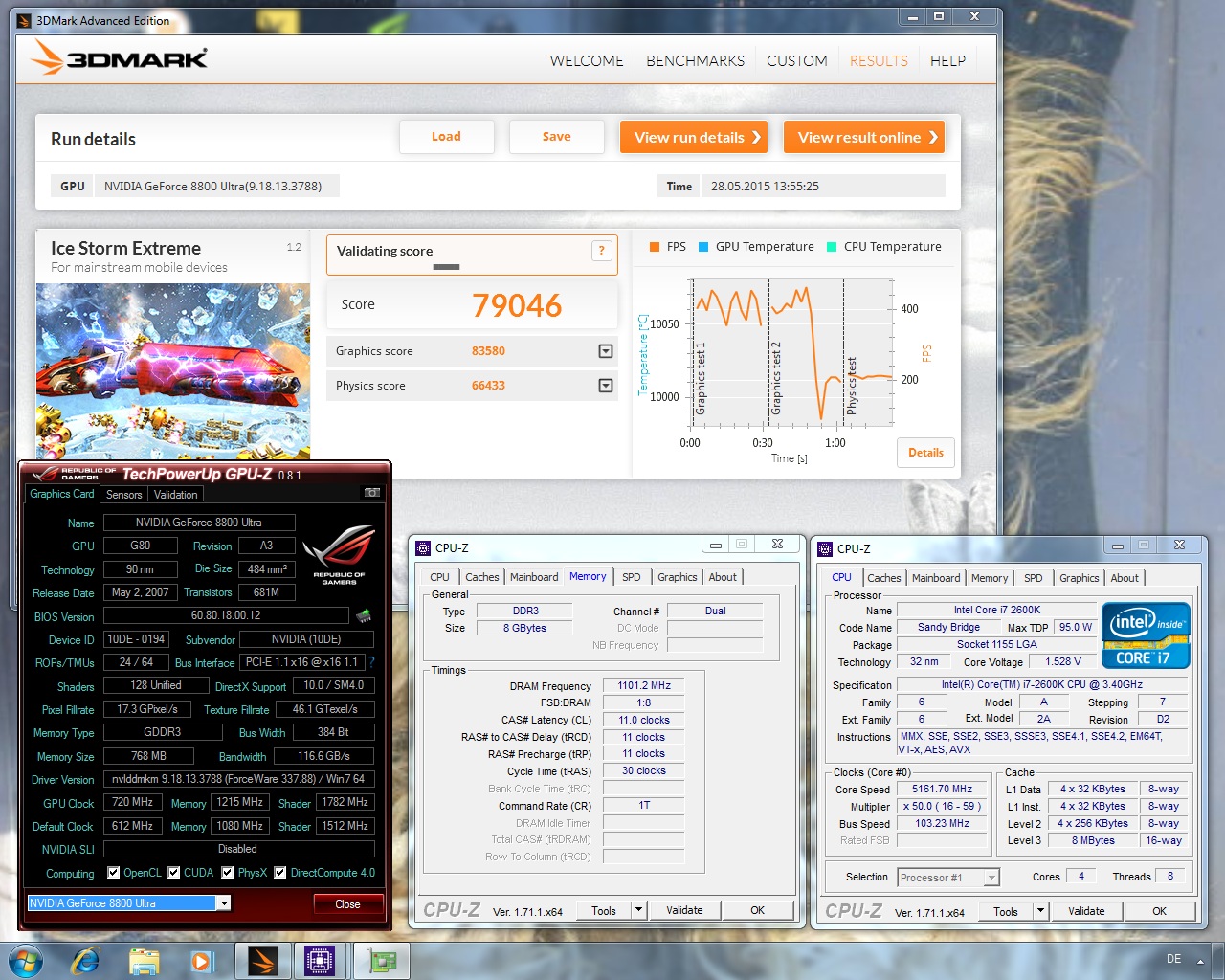Open Windows Media Player taskbar icon

(202, 961)
